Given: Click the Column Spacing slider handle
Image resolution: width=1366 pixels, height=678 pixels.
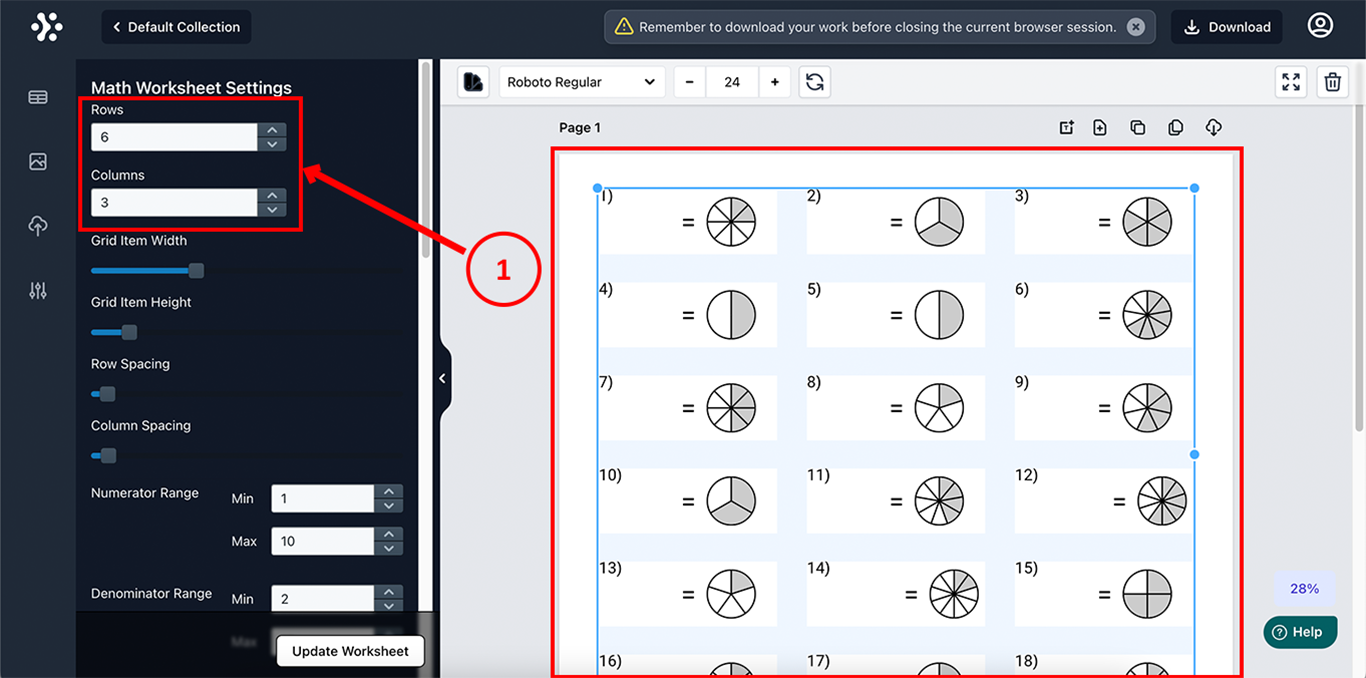Looking at the screenshot, I should [x=108, y=456].
